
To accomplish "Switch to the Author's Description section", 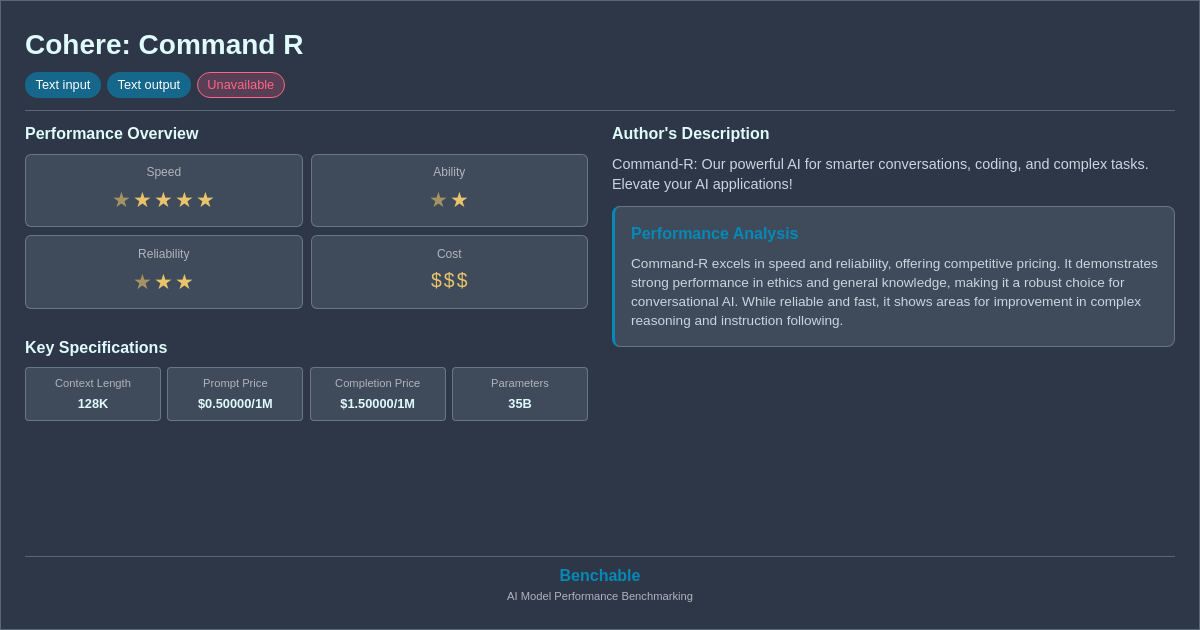I will pos(690,133).
